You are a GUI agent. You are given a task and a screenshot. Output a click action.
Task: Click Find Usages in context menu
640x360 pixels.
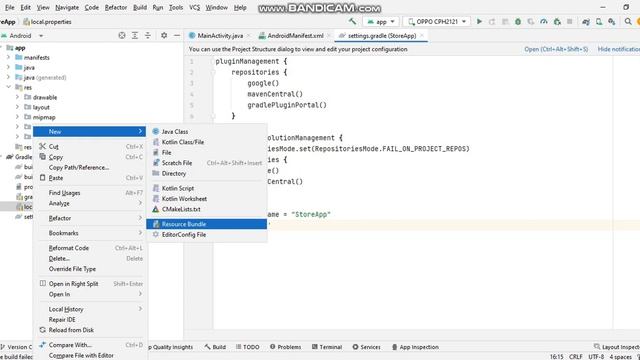pos(90,193)
